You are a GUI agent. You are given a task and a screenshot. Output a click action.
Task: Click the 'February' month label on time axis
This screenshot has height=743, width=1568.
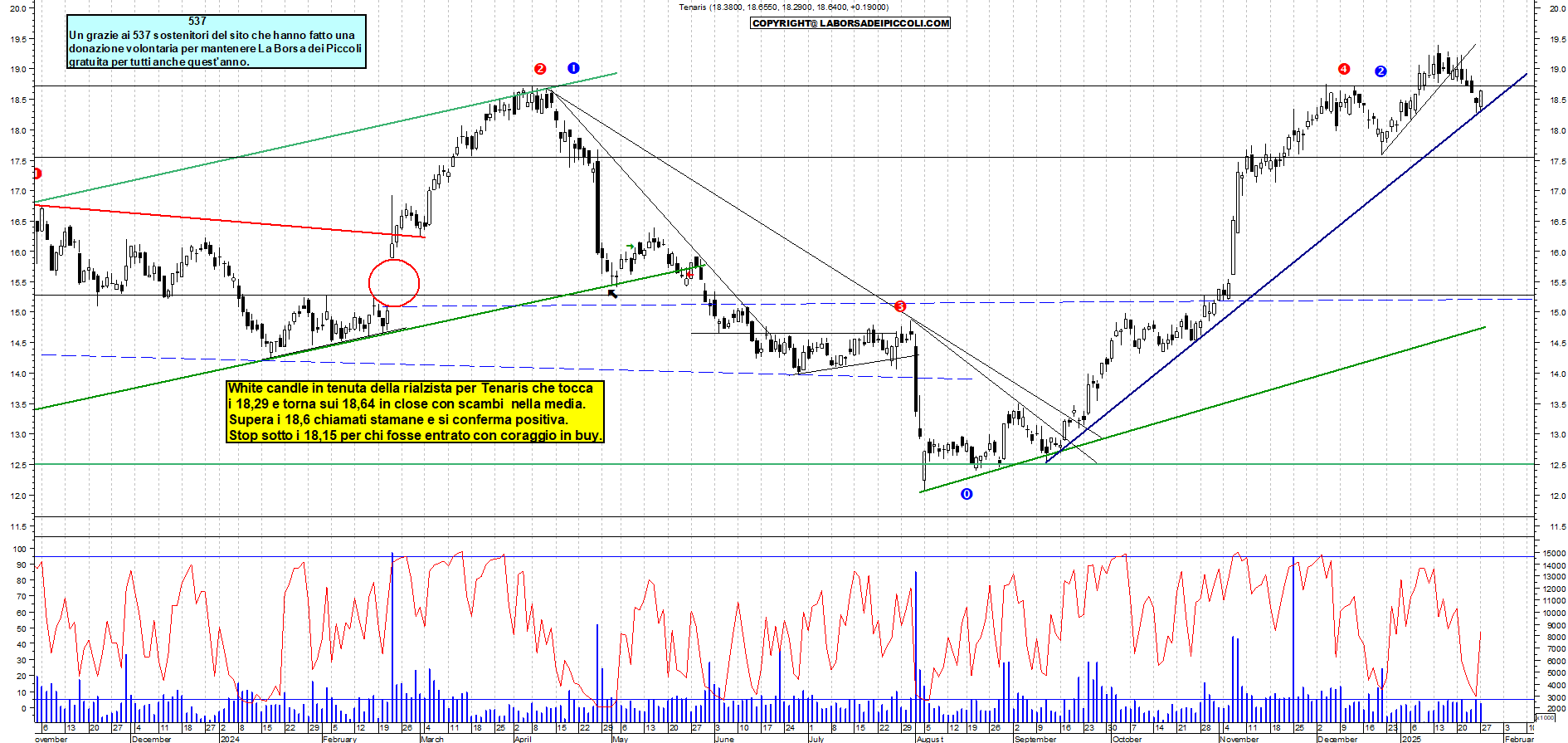pos(339,739)
